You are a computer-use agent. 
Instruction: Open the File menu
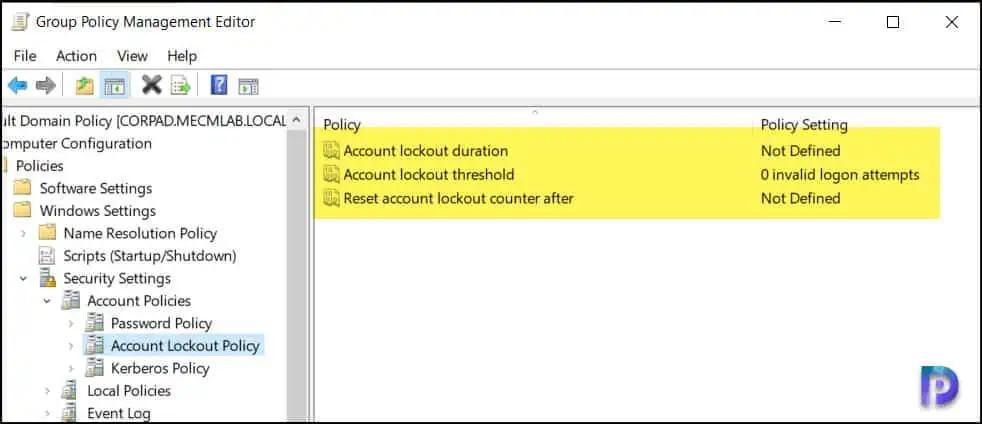pyautogui.click(x=25, y=56)
